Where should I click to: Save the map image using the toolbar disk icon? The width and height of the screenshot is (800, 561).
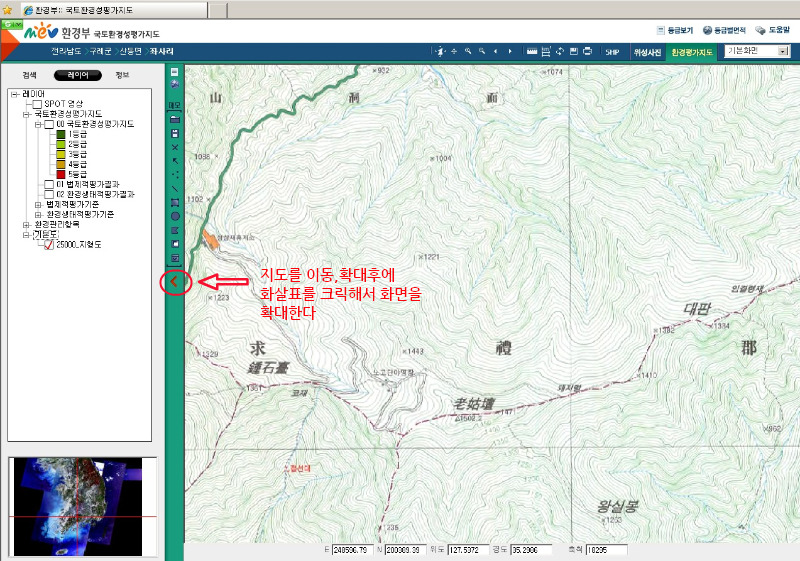[x=573, y=52]
